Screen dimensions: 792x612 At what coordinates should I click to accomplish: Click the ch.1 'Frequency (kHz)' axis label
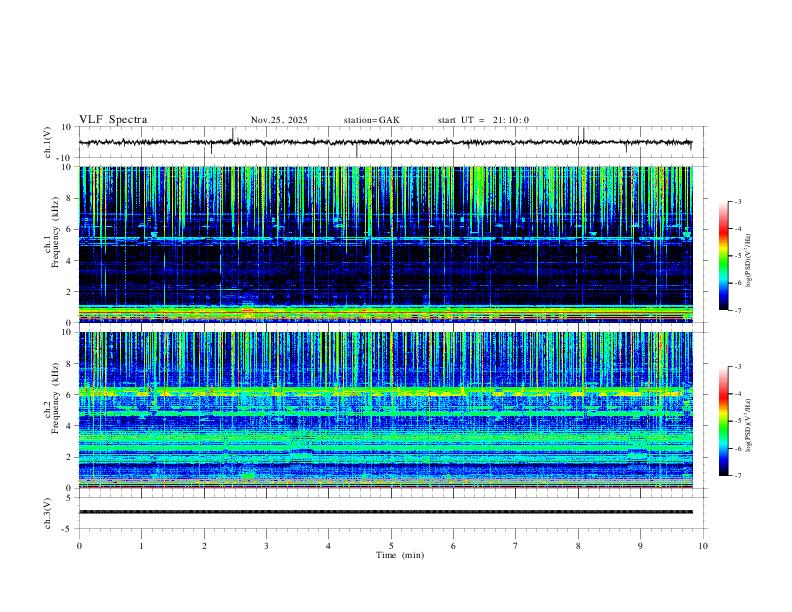click(55, 232)
